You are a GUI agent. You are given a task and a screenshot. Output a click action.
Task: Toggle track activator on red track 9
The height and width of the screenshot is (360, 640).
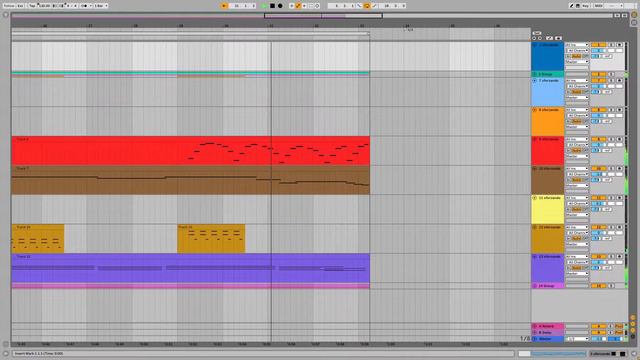[599, 139]
